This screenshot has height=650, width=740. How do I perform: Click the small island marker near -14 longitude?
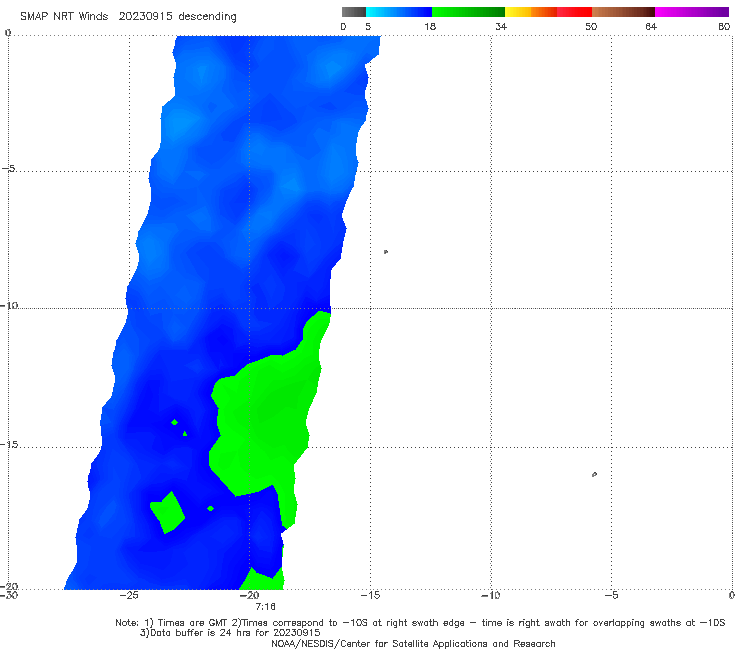[x=386, y=252]
